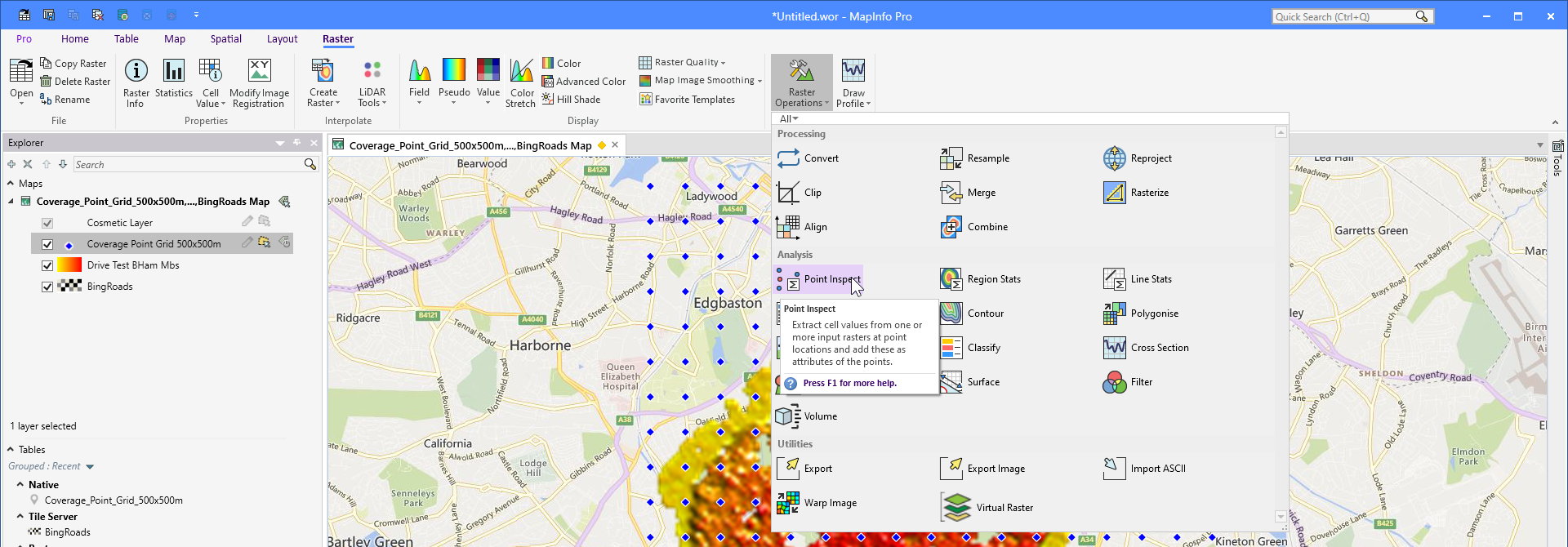The image size is (1568, 547).
Task: Toggle editable pencil for Coverage Point Grid layer
Action: tap(247, 242)
